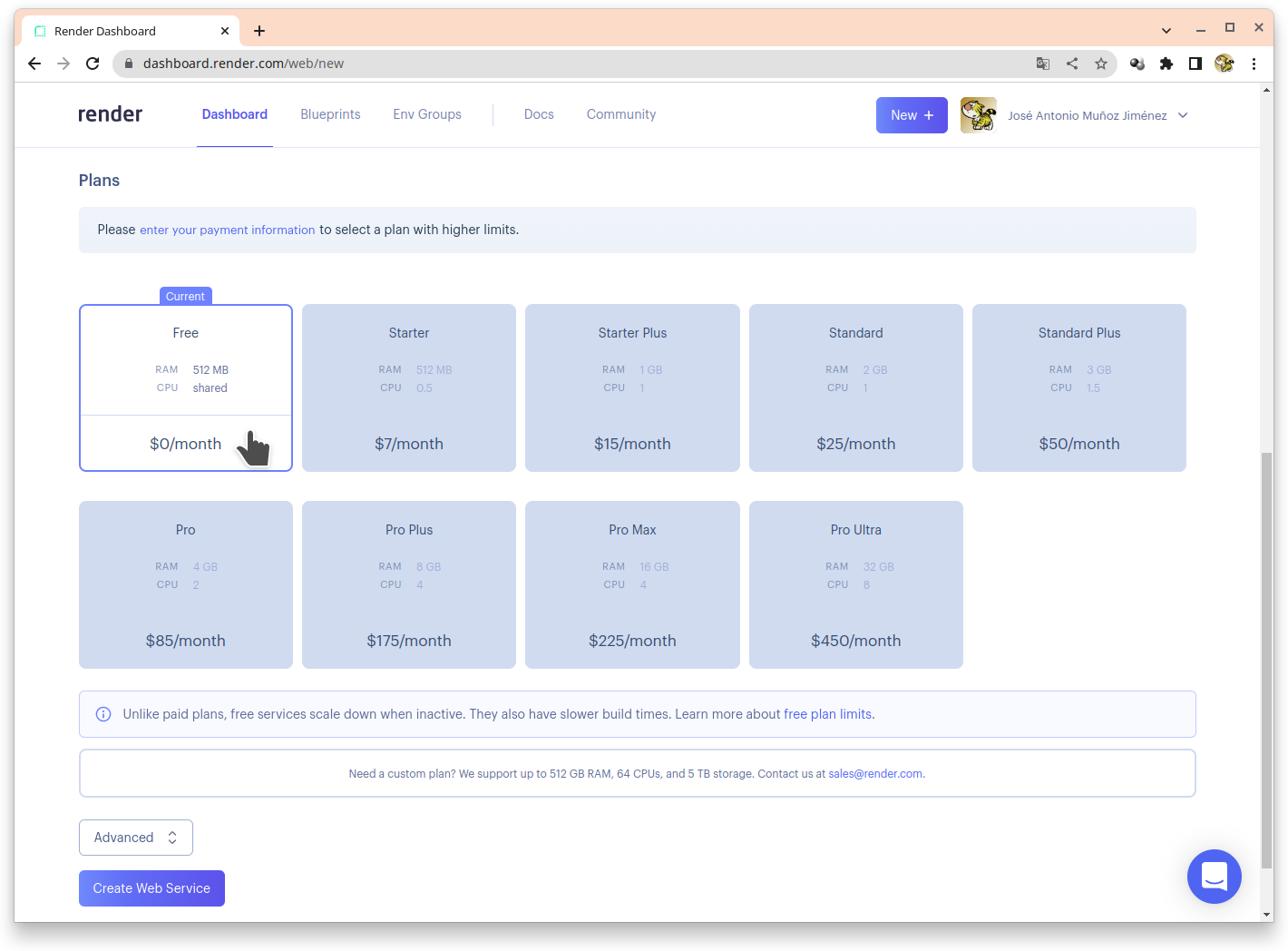Screen dimensions: 1288x951
Task: Pick the Pro Plus plan card
Action: coord(409,585)
